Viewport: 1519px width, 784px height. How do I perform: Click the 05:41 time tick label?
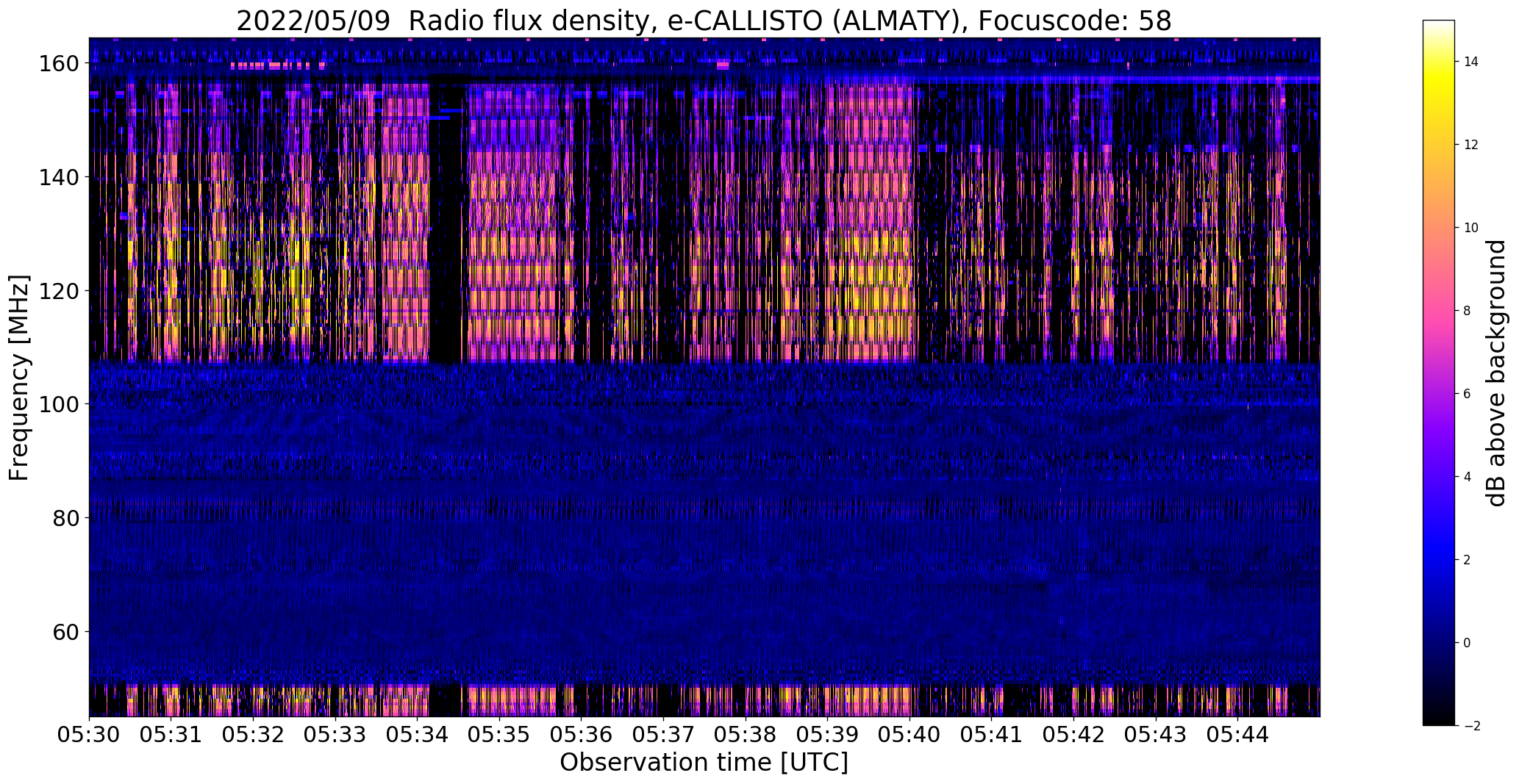(992, 735)
